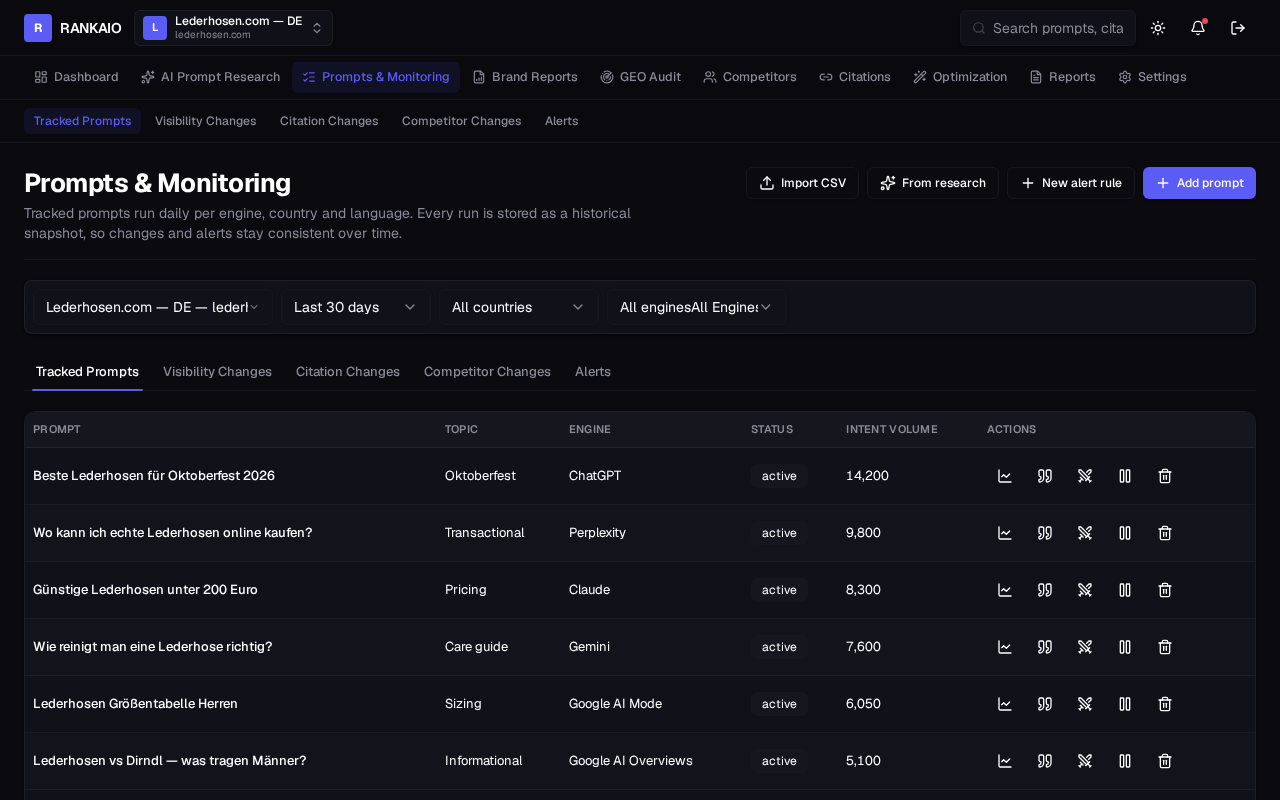1280x800 pixels.
Task: Open competitors for Lederhosen vs Dirndl prompt
Action: (1085, 761)
